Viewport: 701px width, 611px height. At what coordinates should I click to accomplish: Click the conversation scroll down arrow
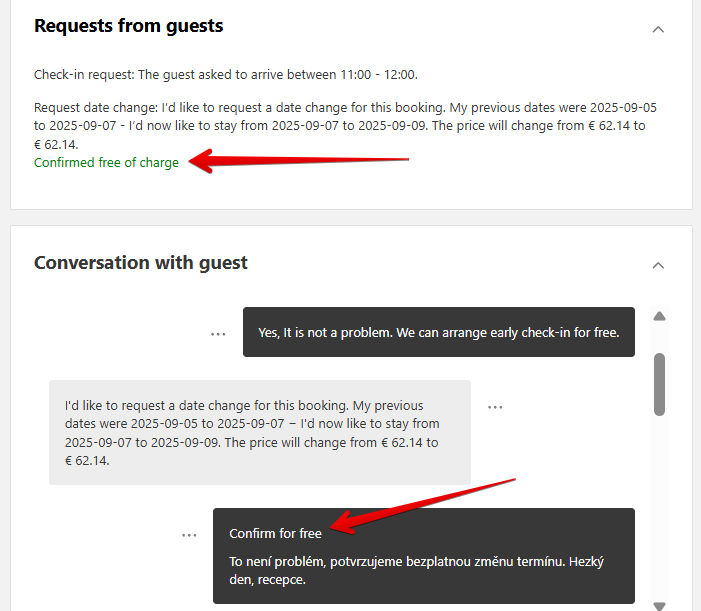click(659, 606)
